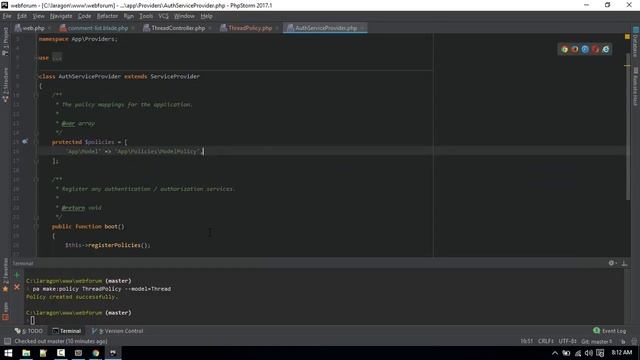Collapse the boot() function body
The height and width of the screenshot is (360, 640).
tap(36, 227)
